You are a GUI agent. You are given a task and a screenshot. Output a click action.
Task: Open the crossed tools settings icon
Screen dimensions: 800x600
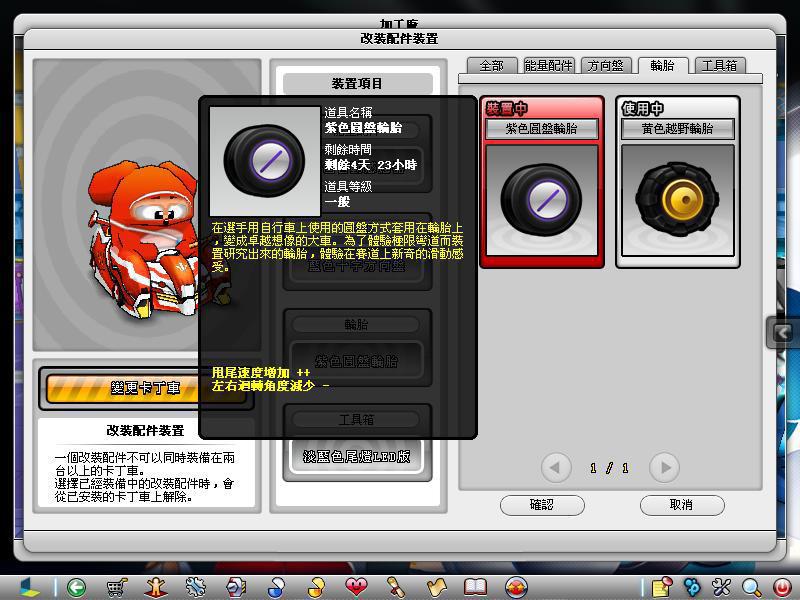pyautogui.click(x=722, y=587)
